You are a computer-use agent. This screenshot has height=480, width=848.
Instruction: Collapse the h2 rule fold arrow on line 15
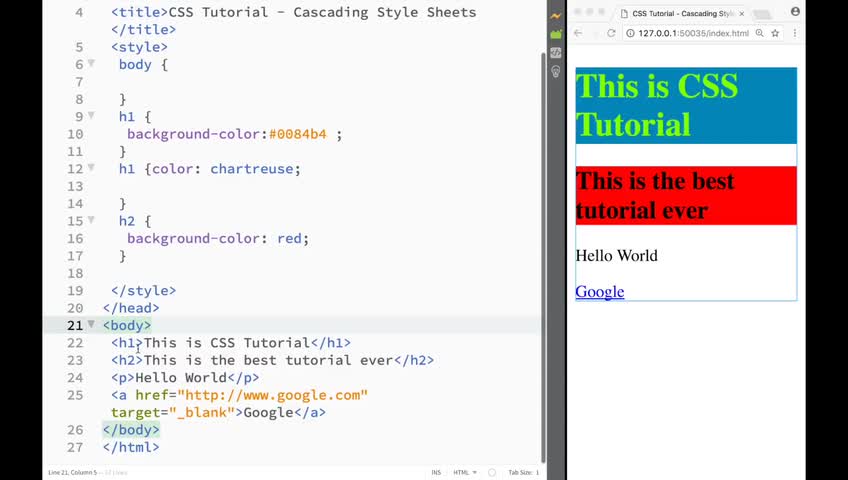click(x=91, y=220)
